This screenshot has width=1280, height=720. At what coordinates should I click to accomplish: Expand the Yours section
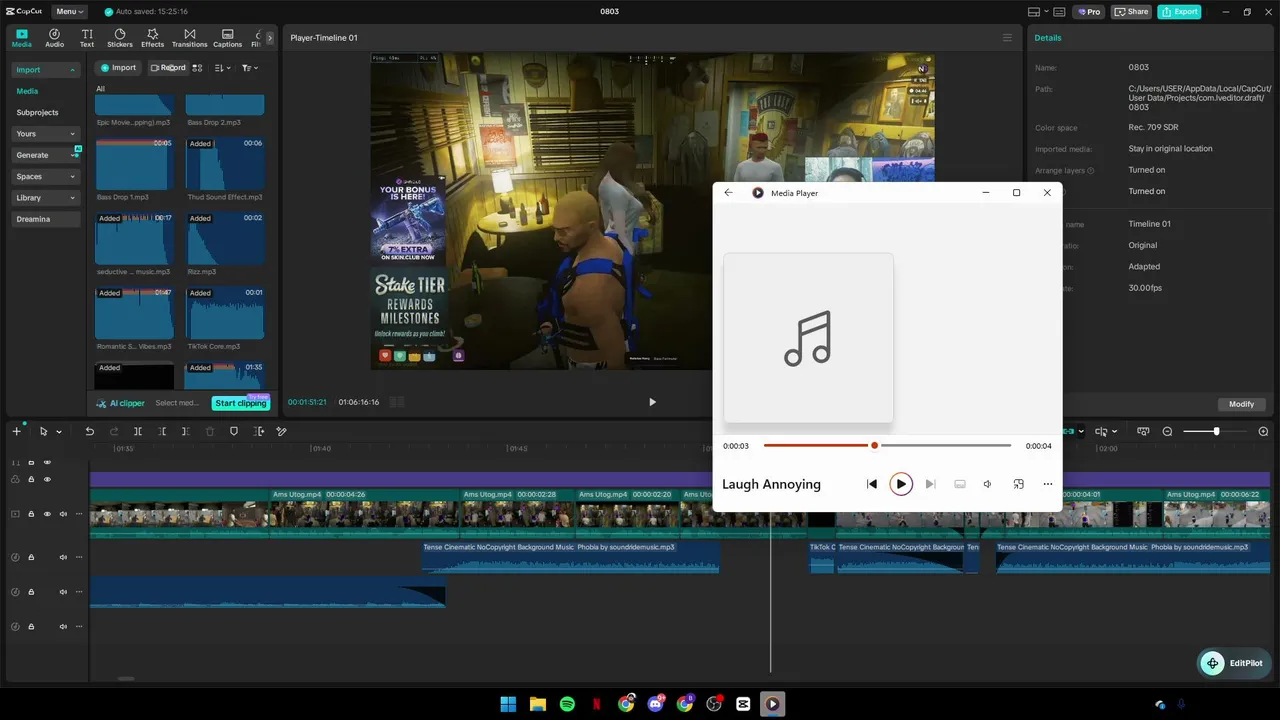click(72, 134)
